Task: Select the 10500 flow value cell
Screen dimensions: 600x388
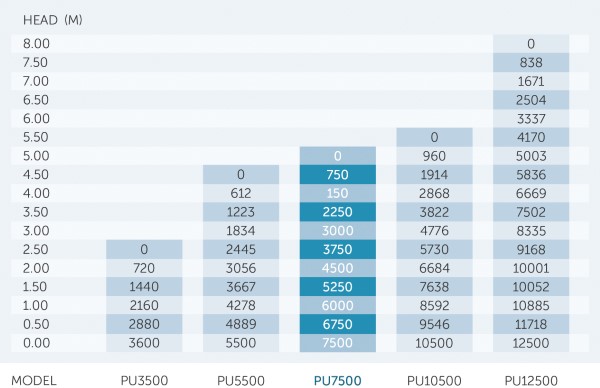Action: click(434, 343)
